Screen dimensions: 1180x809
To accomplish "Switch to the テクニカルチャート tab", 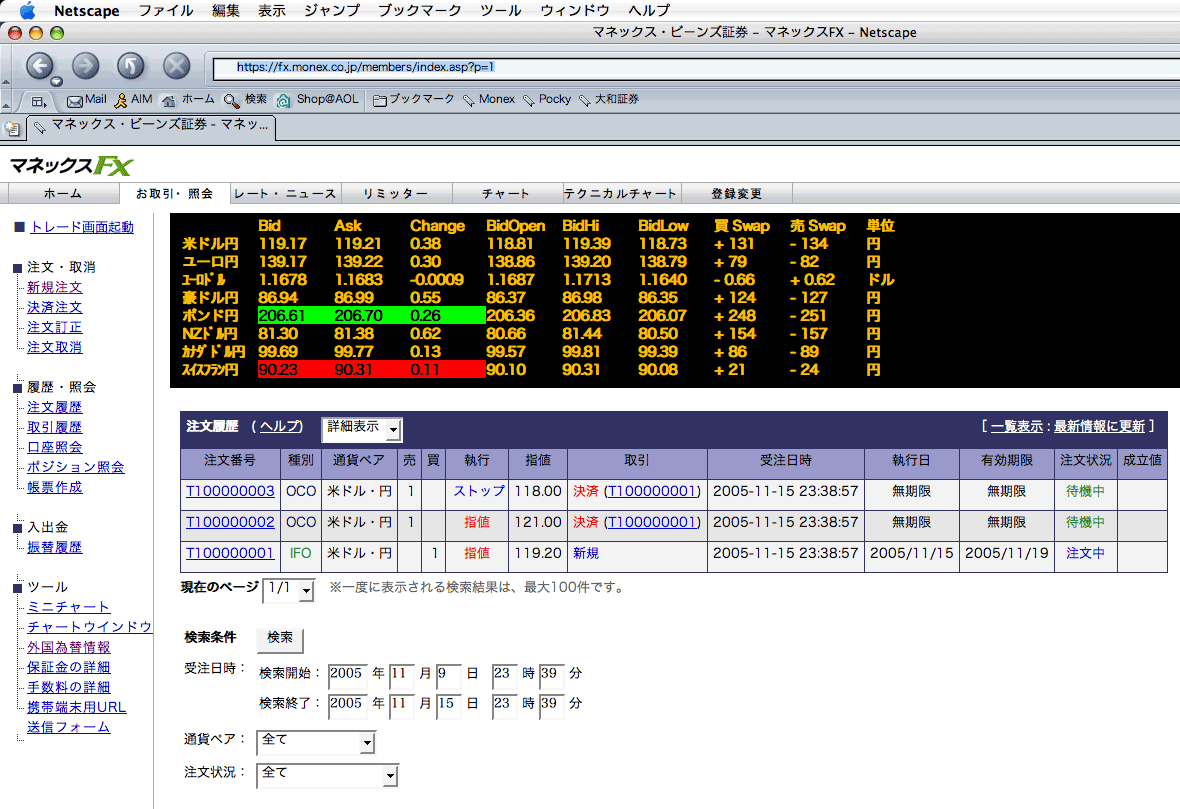I will tap(621, 194).
